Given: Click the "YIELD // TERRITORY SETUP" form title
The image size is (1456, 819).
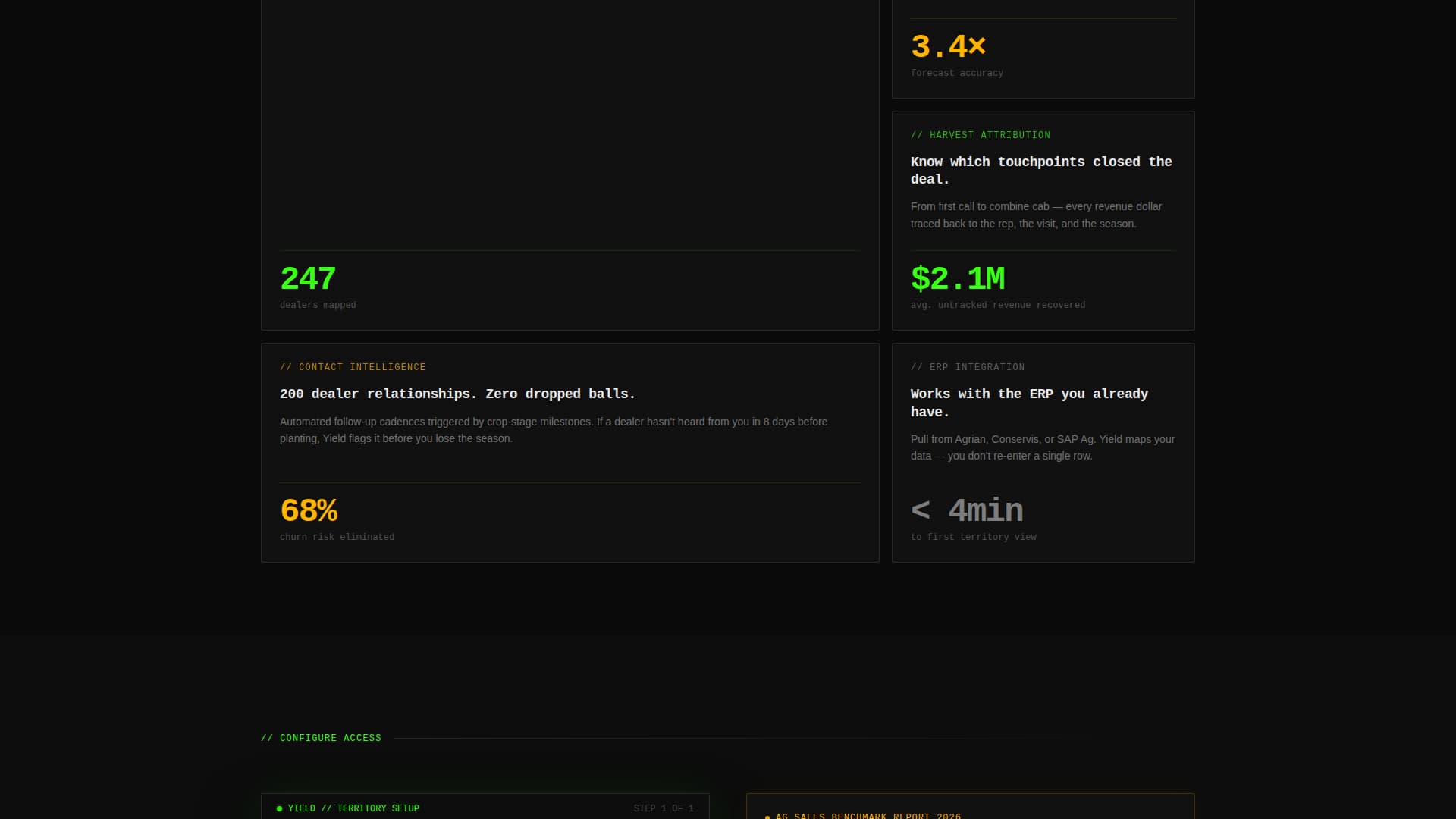Looking at the screenshot, I should click(x=353, y=808).
